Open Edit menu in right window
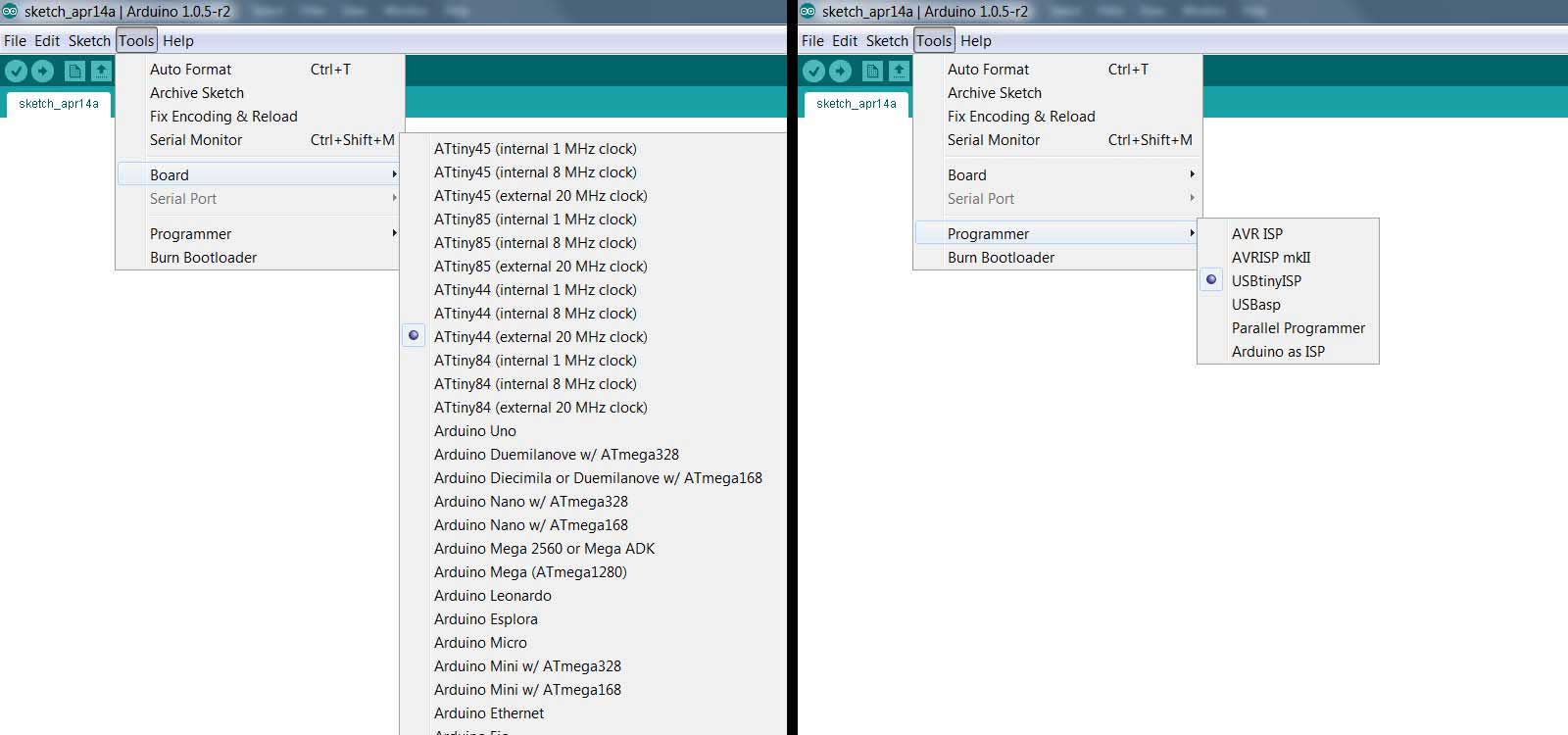1568x735 pixels. 845,41
